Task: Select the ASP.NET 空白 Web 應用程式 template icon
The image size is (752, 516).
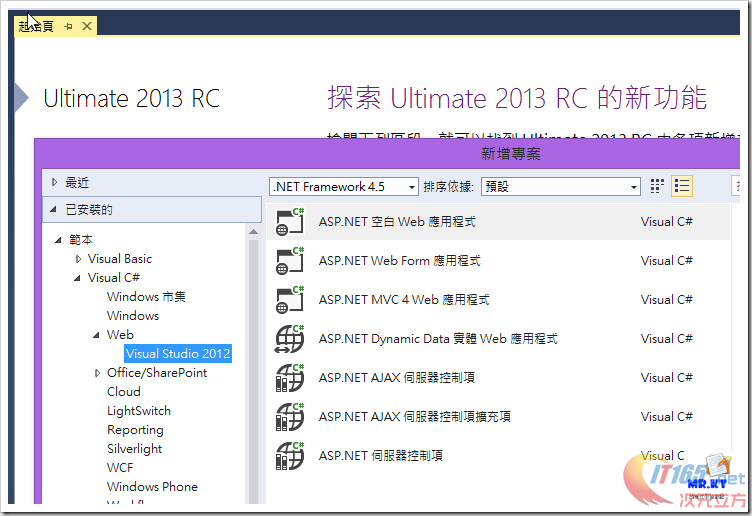Action: click(290, 221)
